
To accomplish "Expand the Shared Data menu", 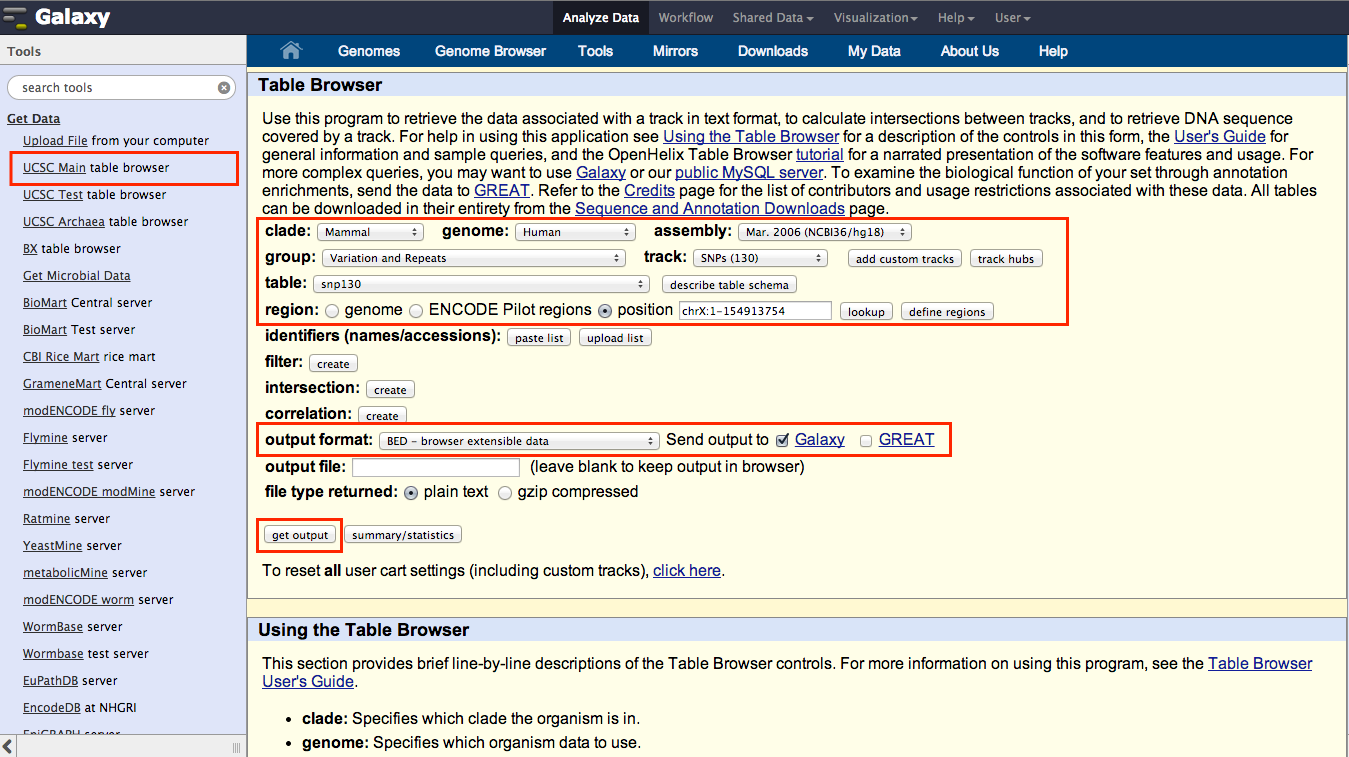I will 772,18.
